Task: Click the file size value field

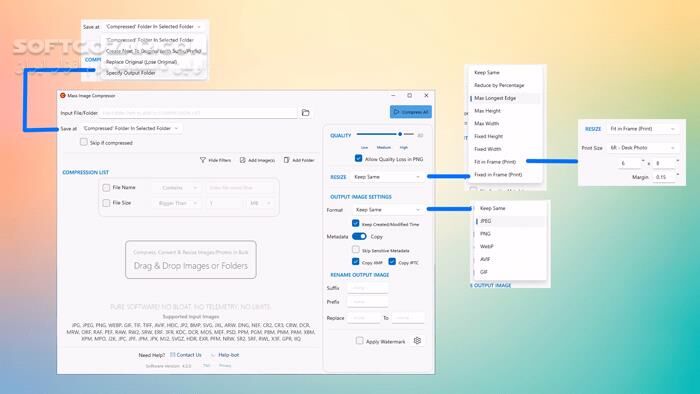Action: [224, 203]
